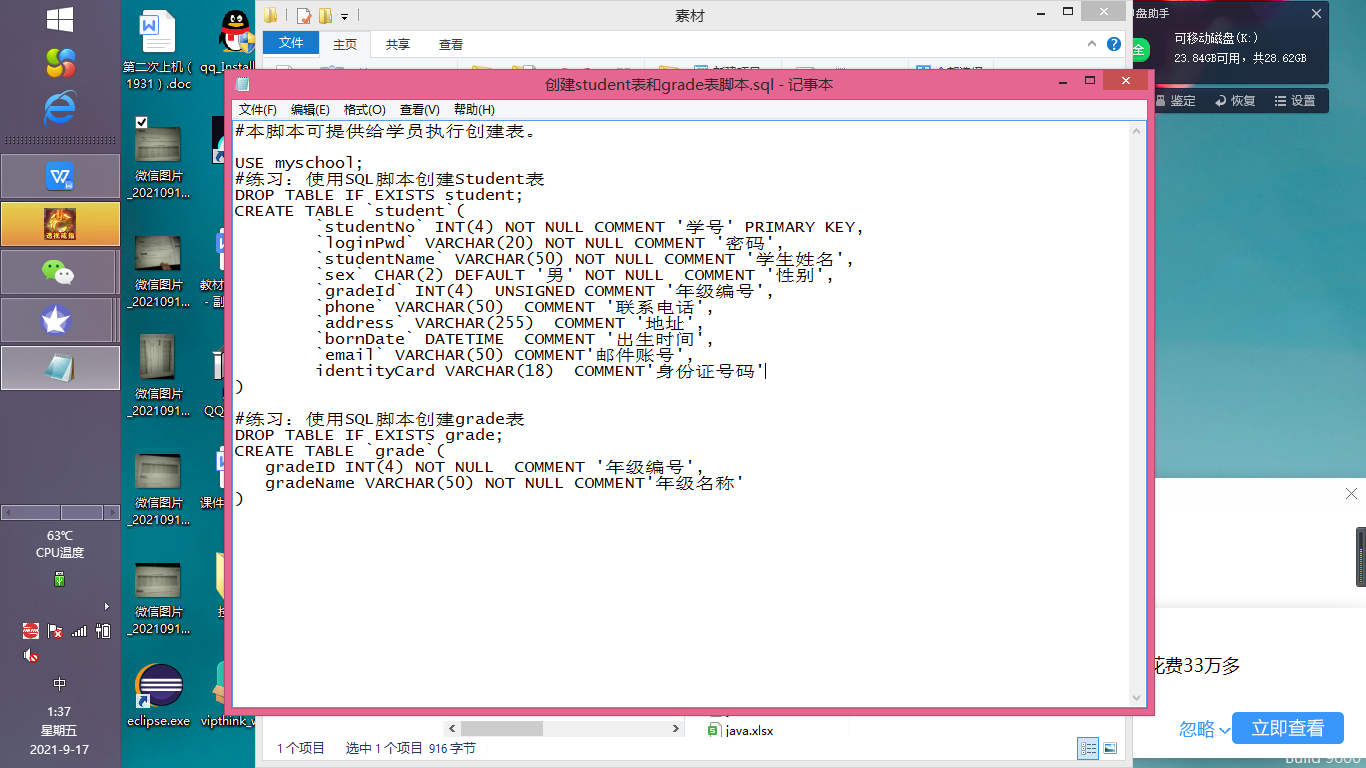Open Notepad's 文件(F) menu
The image size is (1366, 768).
coord(257,110)
